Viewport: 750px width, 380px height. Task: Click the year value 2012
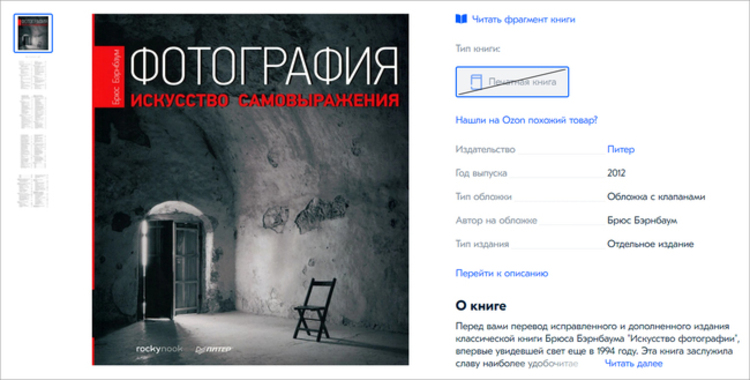click(616, 173)
